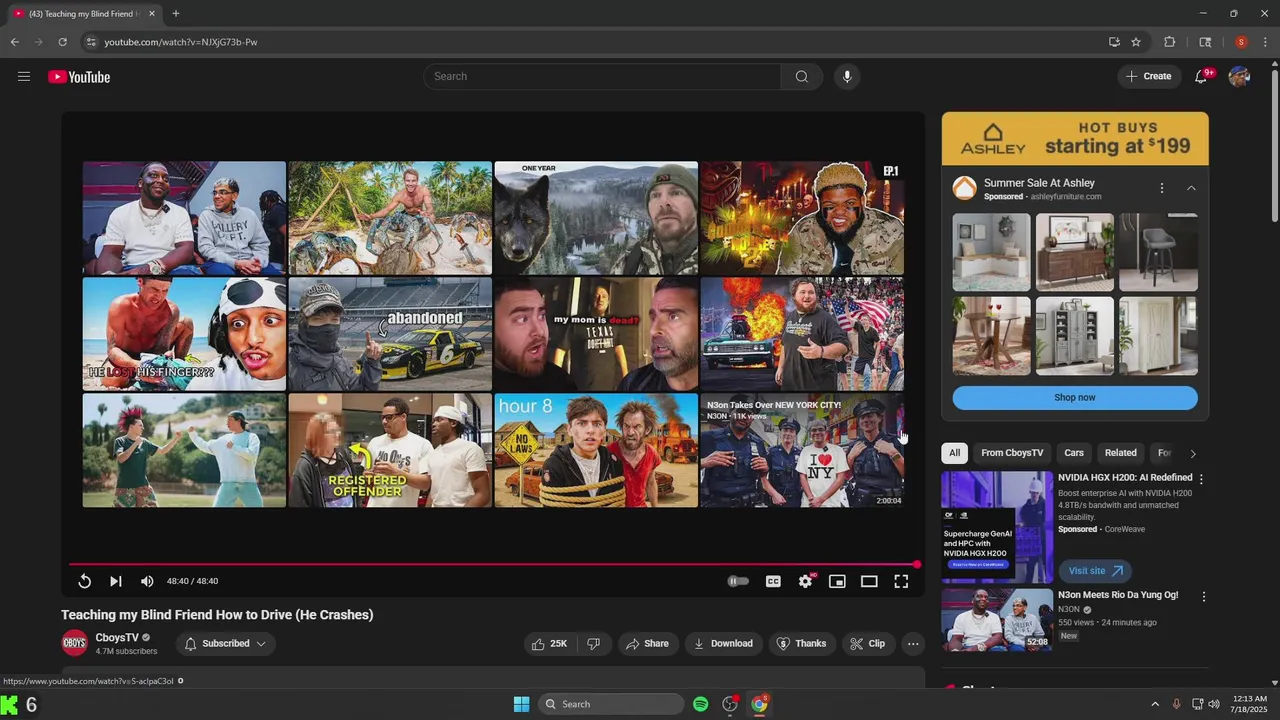Open Chrome three-dot menu
Viewport: 1280px width, 720px height.
[1265, 42]
